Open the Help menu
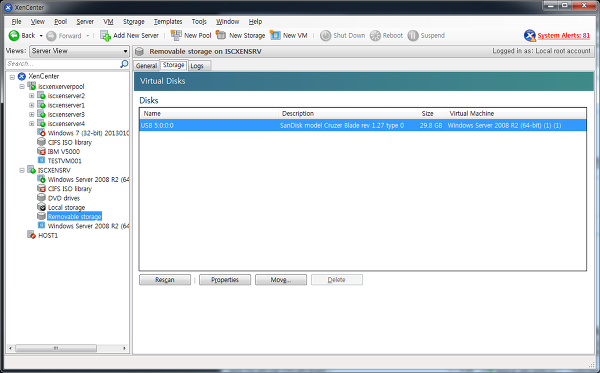 click(255, 22)
